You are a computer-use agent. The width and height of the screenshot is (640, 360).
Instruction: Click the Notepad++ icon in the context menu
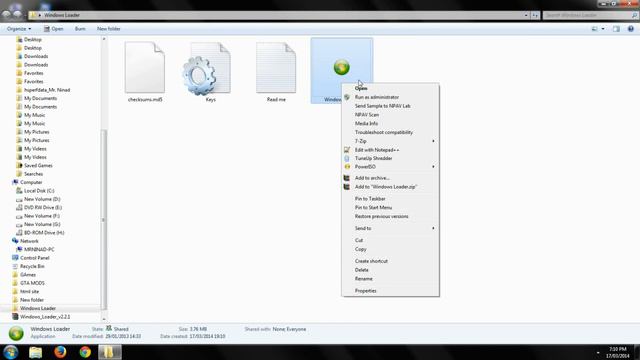pos(347,150)
